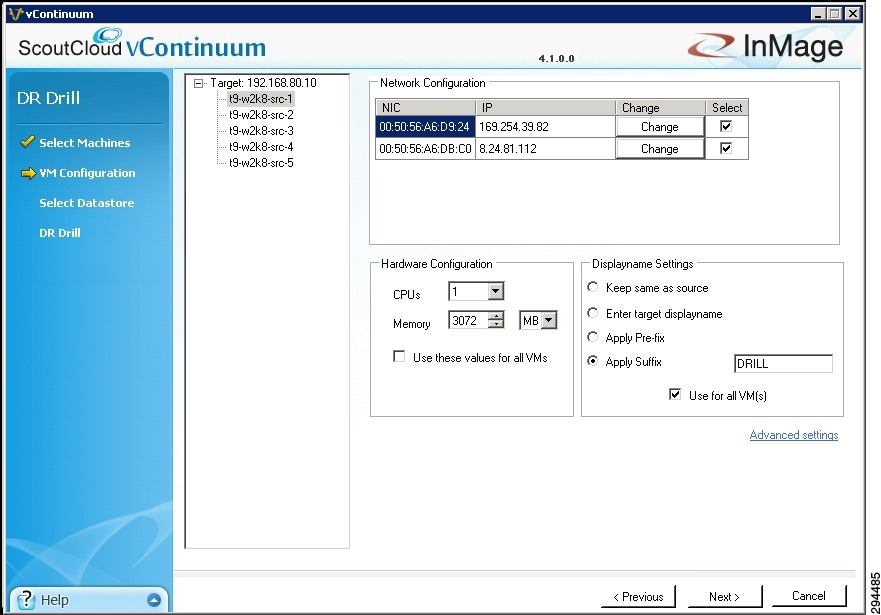Collapse the Target 192.168.80.10 tree node
Viewport: 881px width, 615px height.
click(x=198, y=83)
